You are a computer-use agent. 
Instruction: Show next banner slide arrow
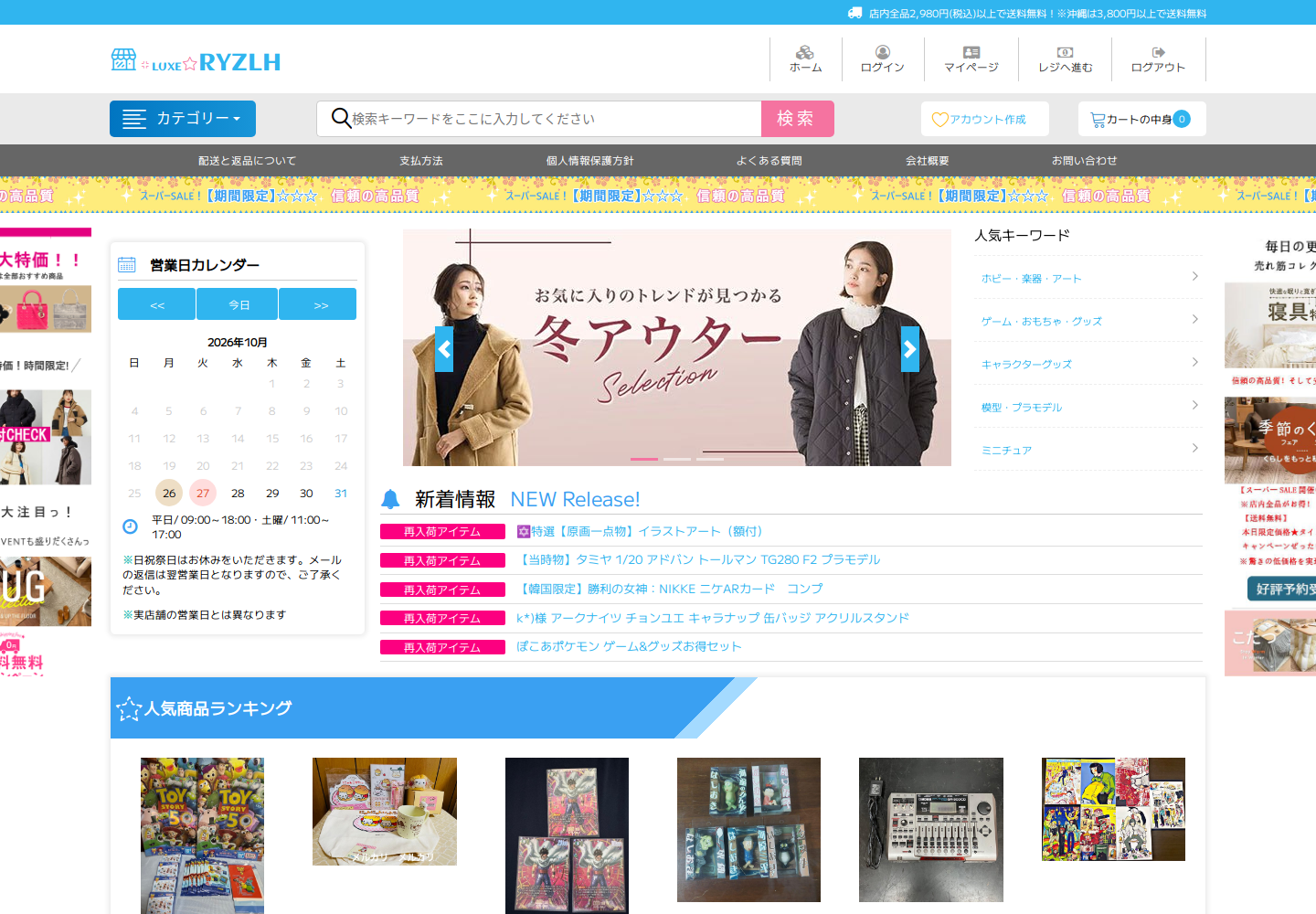pyautogui.click(x=910, y=349)
